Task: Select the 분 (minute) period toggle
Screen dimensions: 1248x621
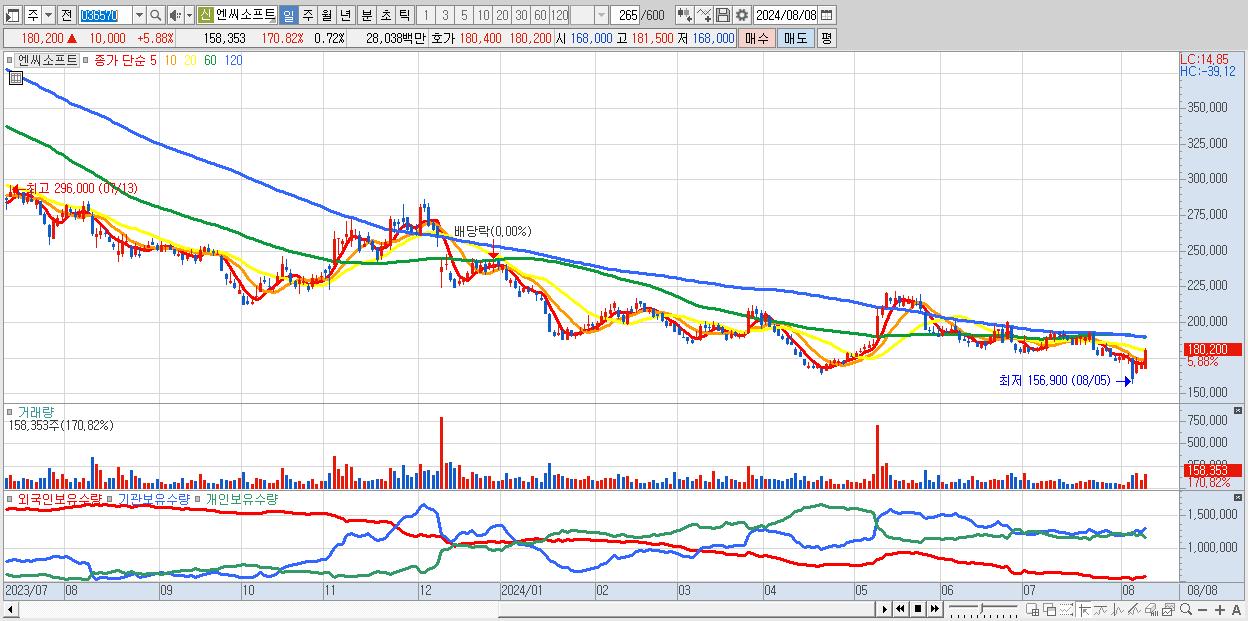Action: [365, 15]
